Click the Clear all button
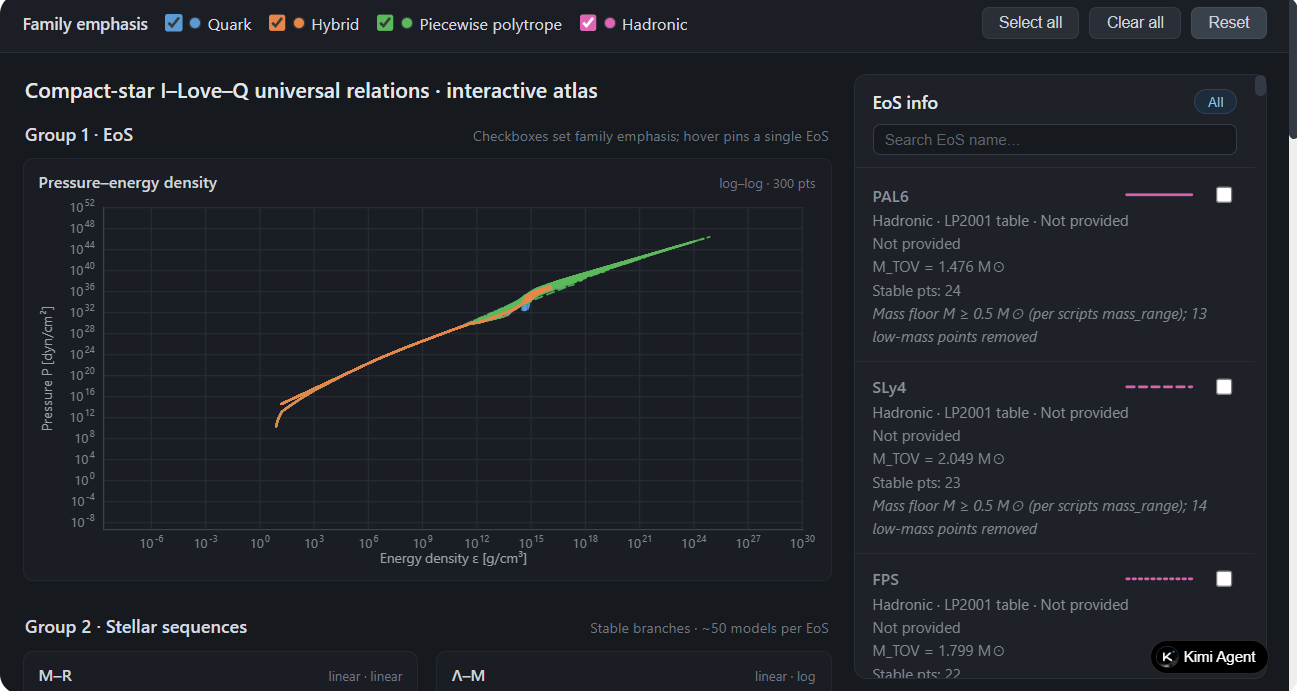 pos(1135,23)
